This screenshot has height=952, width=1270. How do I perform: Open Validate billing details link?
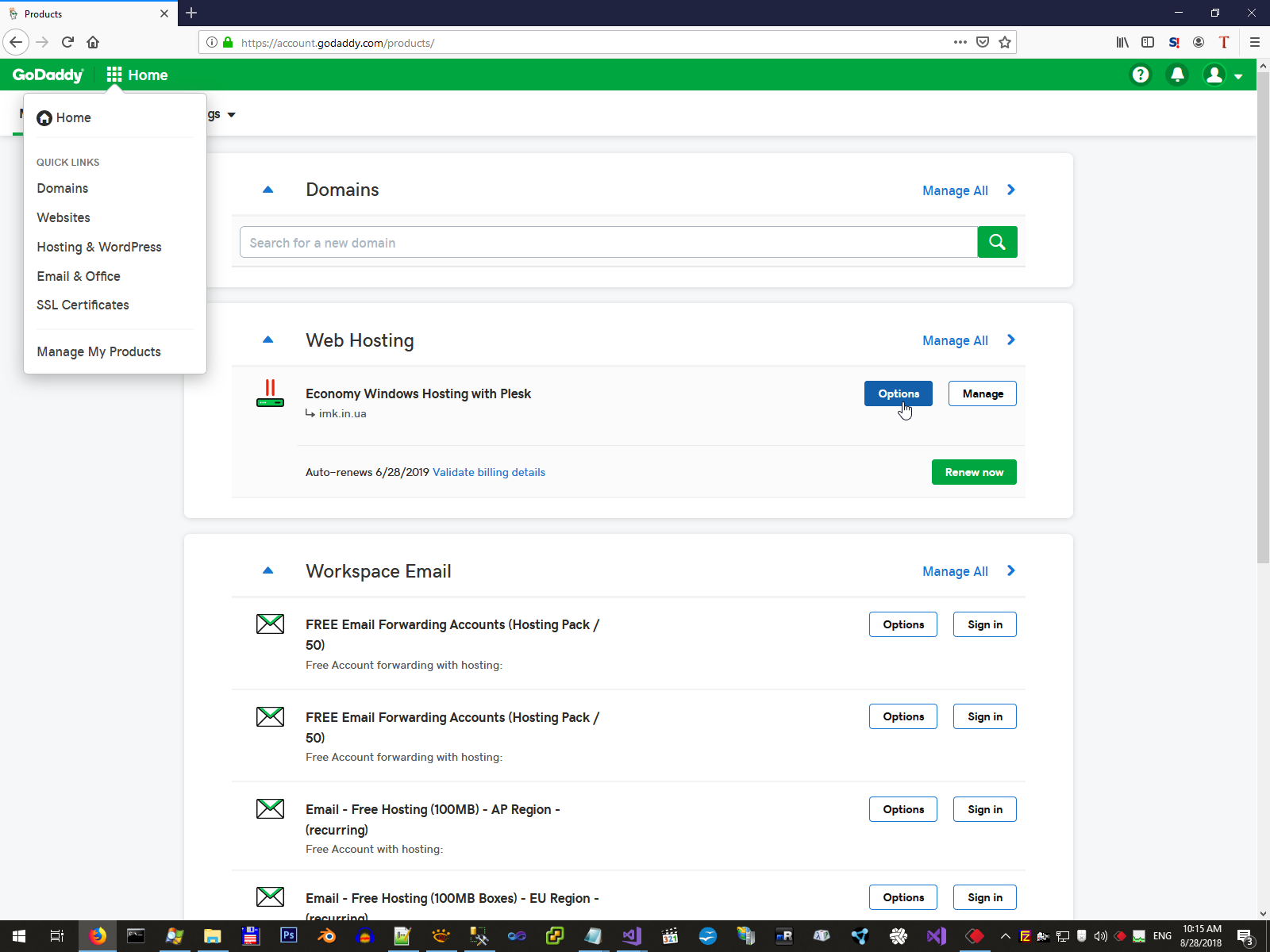coord(489,472)
